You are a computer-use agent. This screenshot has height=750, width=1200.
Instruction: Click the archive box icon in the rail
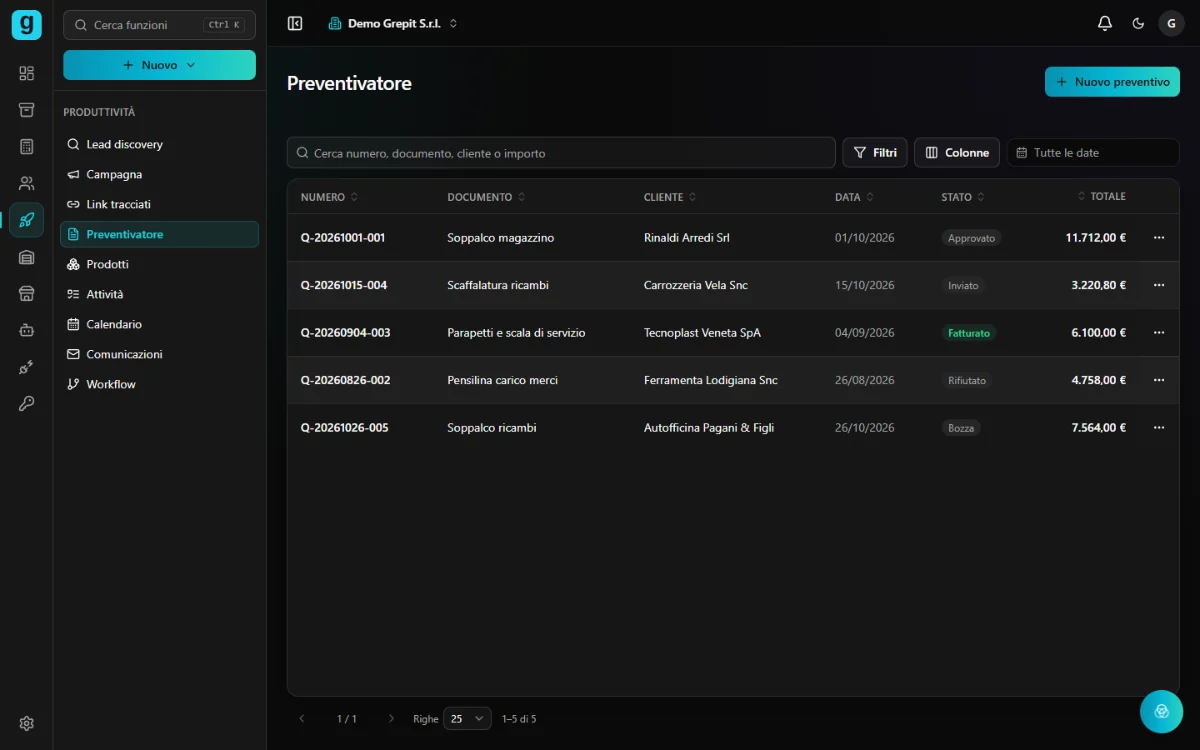coord(27,110)
